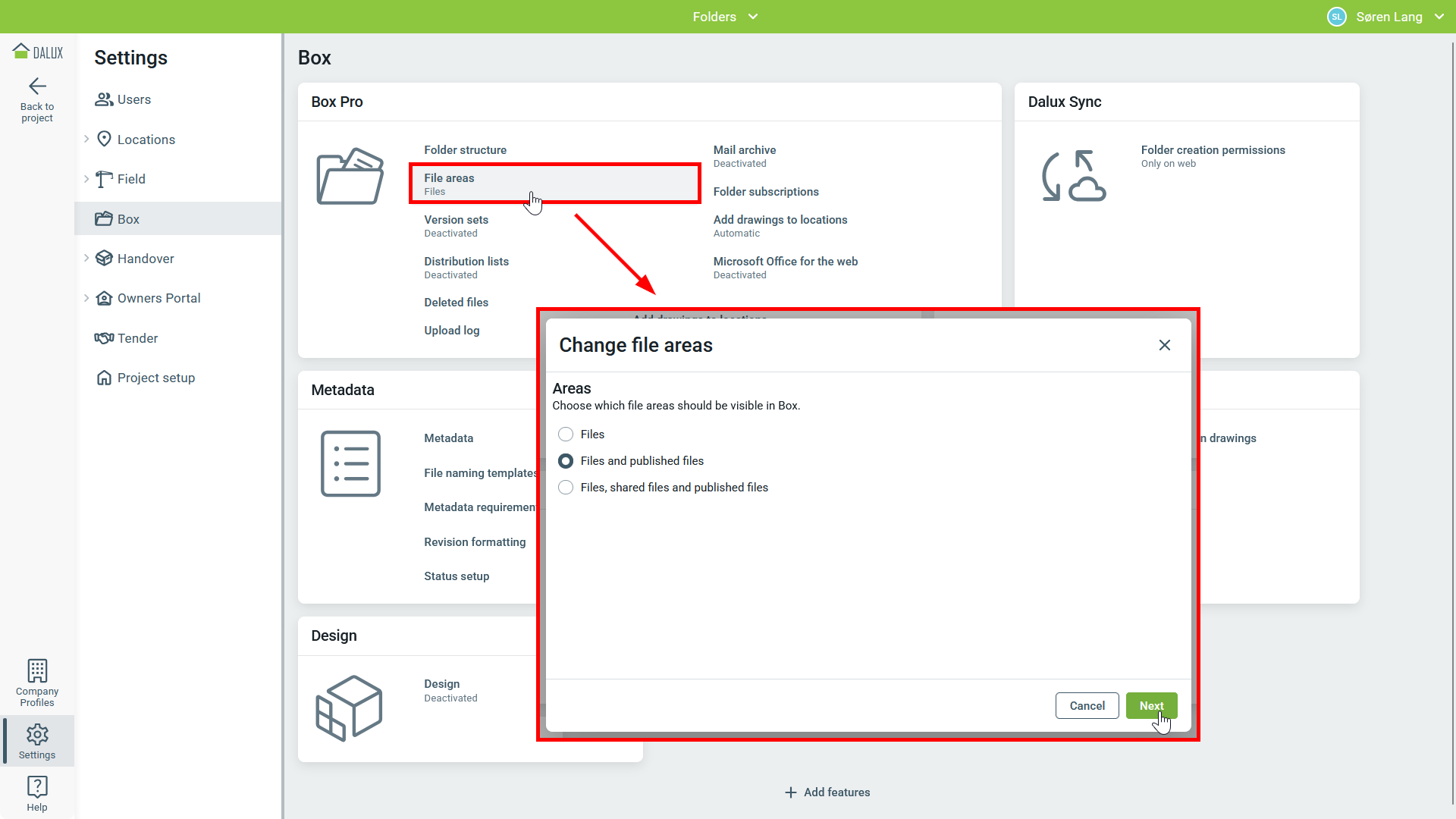This screenshot has height=819, width=1456.
Task: Open the Folders dropdown in top bar
Action: 725,17
